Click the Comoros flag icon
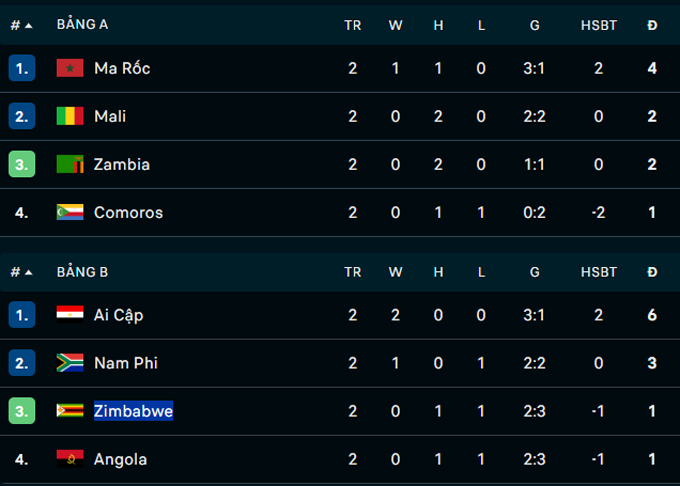Image resolution: width=680 pixels, height=486 pixels. click(x=70, y=212)
